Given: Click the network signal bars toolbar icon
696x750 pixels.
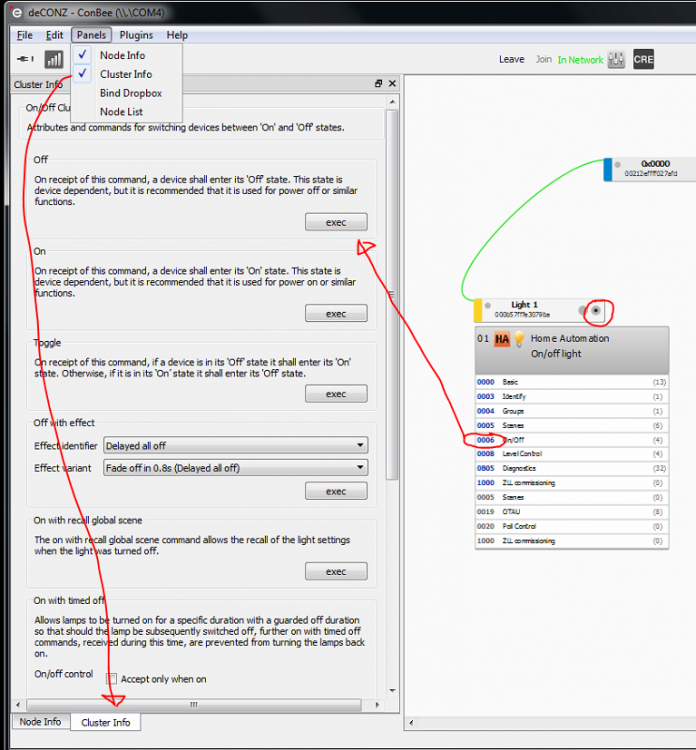Looking at the screenshot, I should 54,60.
